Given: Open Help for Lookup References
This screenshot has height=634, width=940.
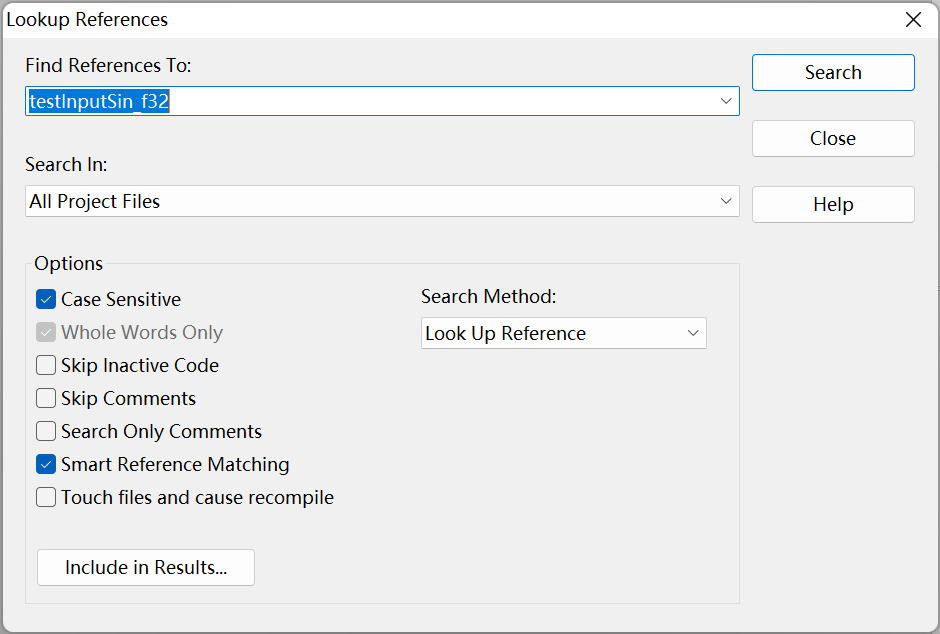Looking at the screenshot, I should (x=833, y=204).
